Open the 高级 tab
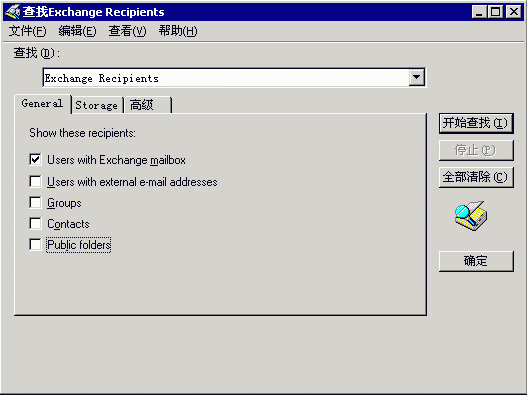 pos(147,105)
